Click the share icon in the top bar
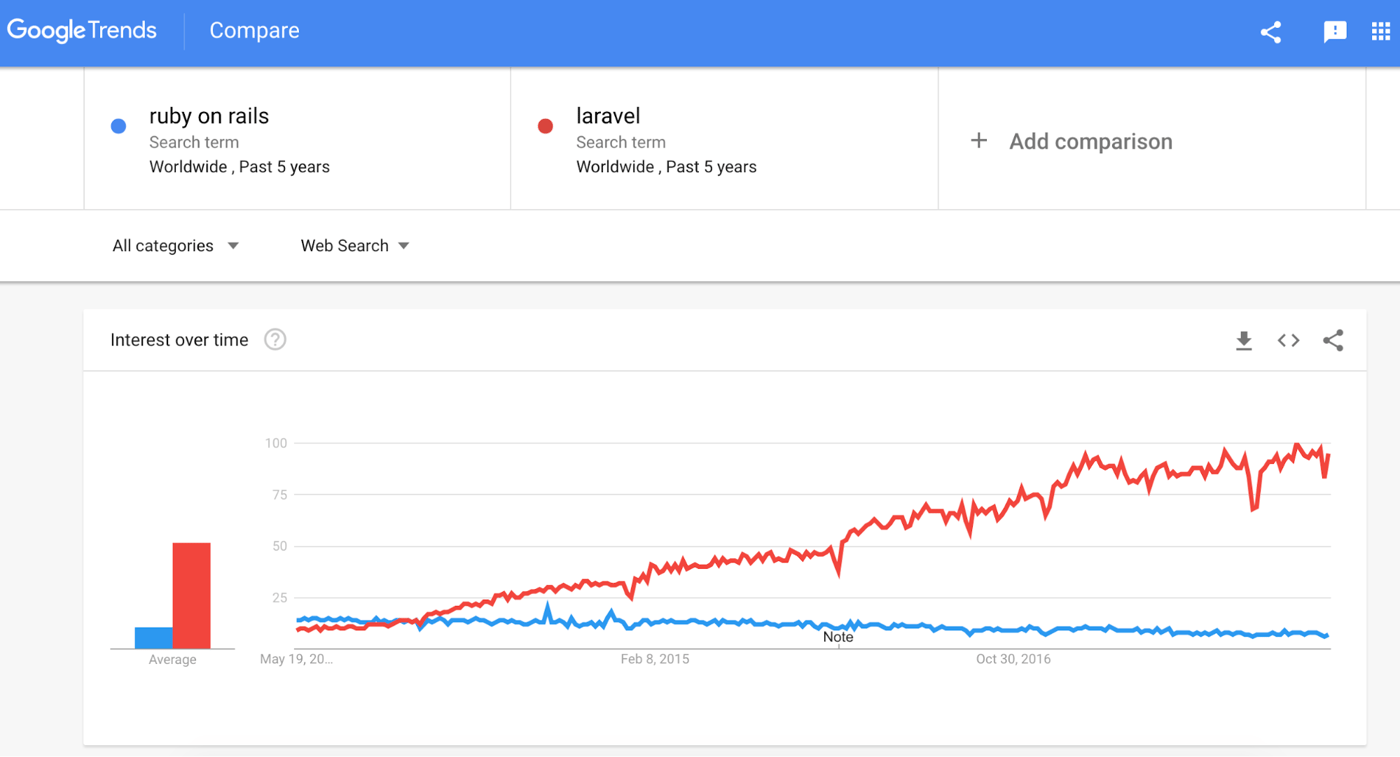This screenshot has width=1400, height=757. (x=1270, y=31)
